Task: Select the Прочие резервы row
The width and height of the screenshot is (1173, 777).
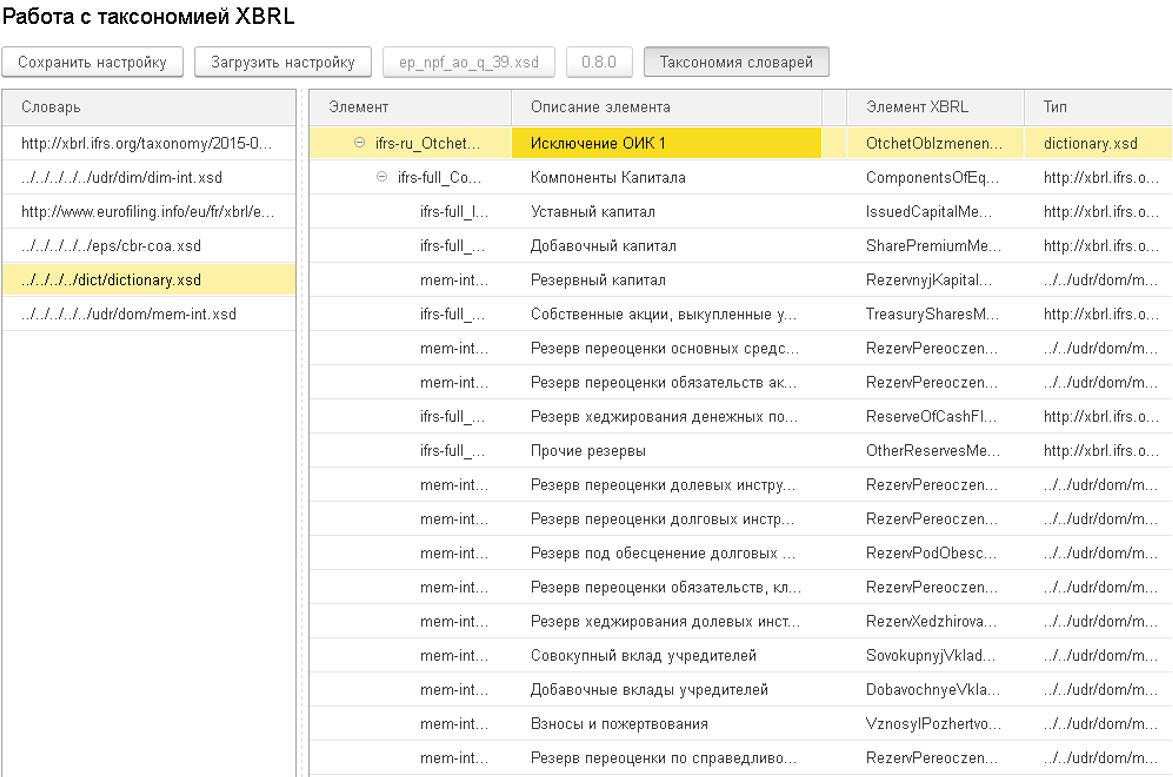Action: pyautogui.click(x=588, y=451)
